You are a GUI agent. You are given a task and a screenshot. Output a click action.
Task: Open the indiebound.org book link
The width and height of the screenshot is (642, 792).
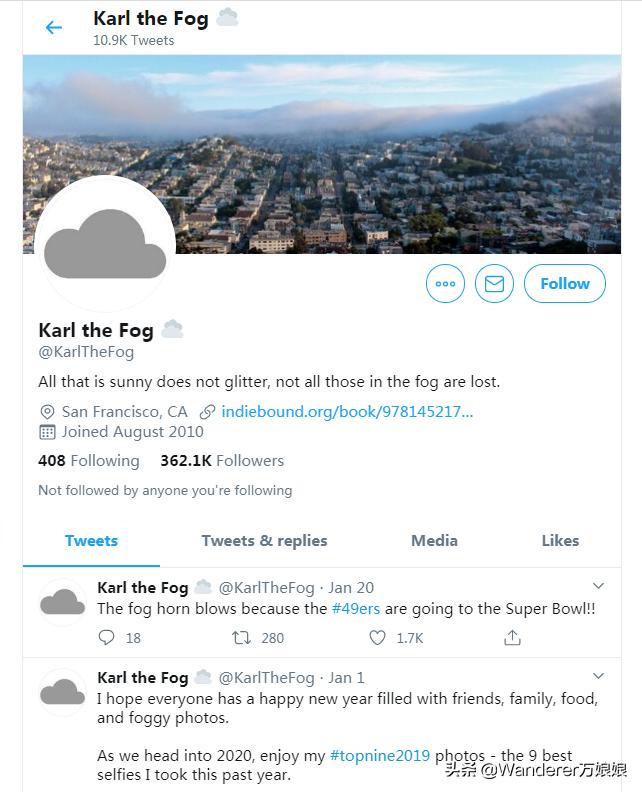coord(347,411)
